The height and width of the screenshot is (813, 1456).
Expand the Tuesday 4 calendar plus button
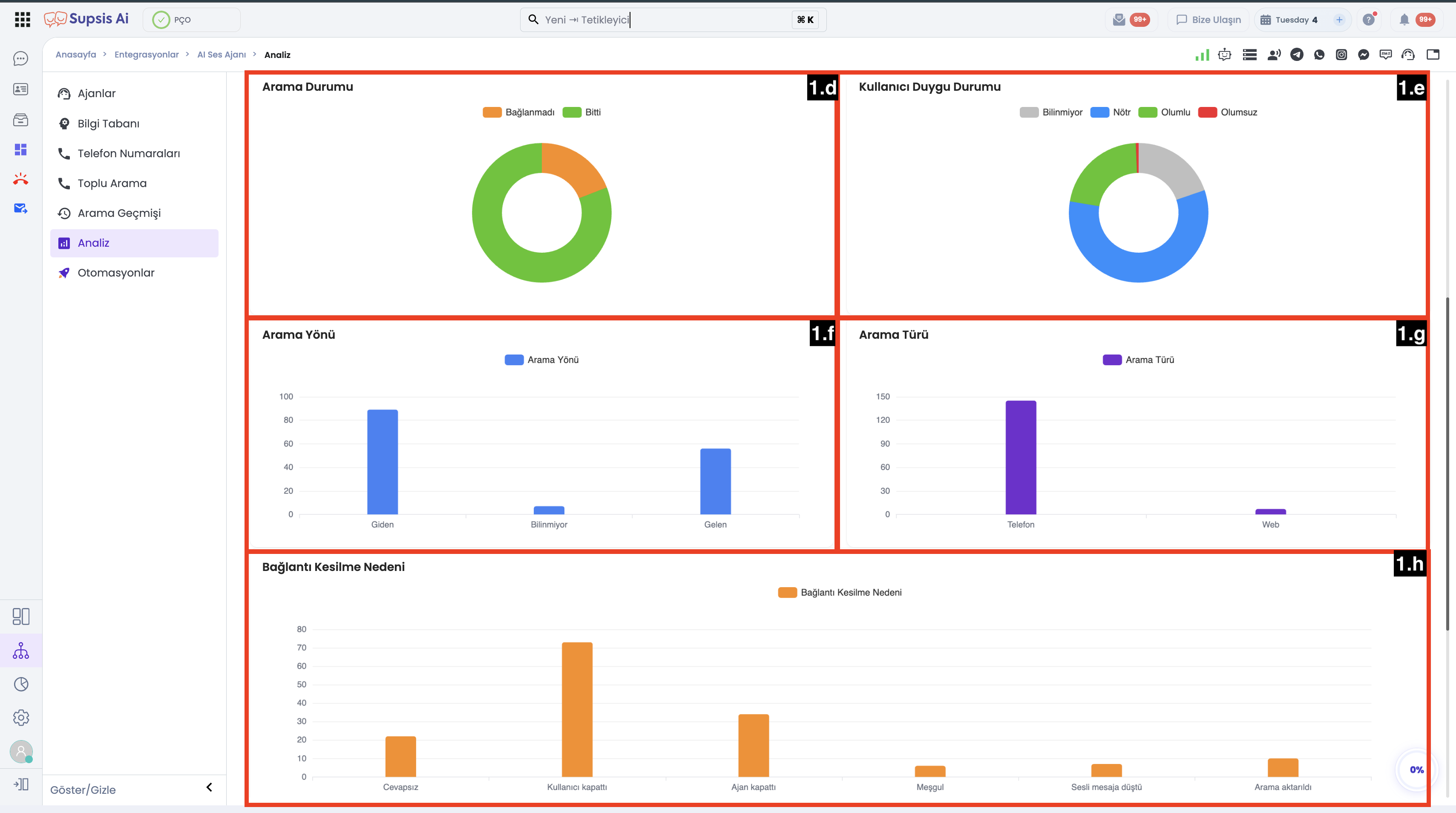point(1339,20)
